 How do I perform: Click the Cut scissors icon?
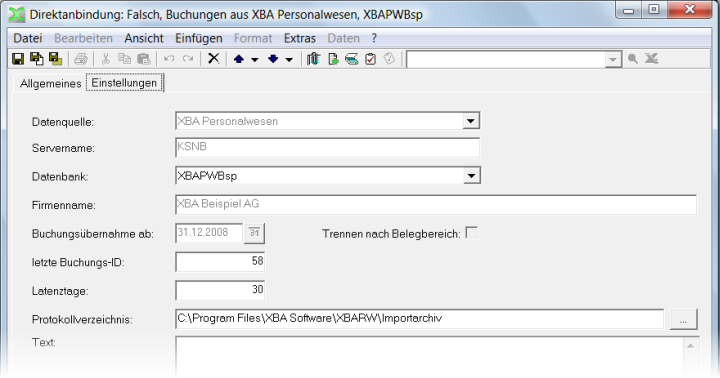point(106,59)
